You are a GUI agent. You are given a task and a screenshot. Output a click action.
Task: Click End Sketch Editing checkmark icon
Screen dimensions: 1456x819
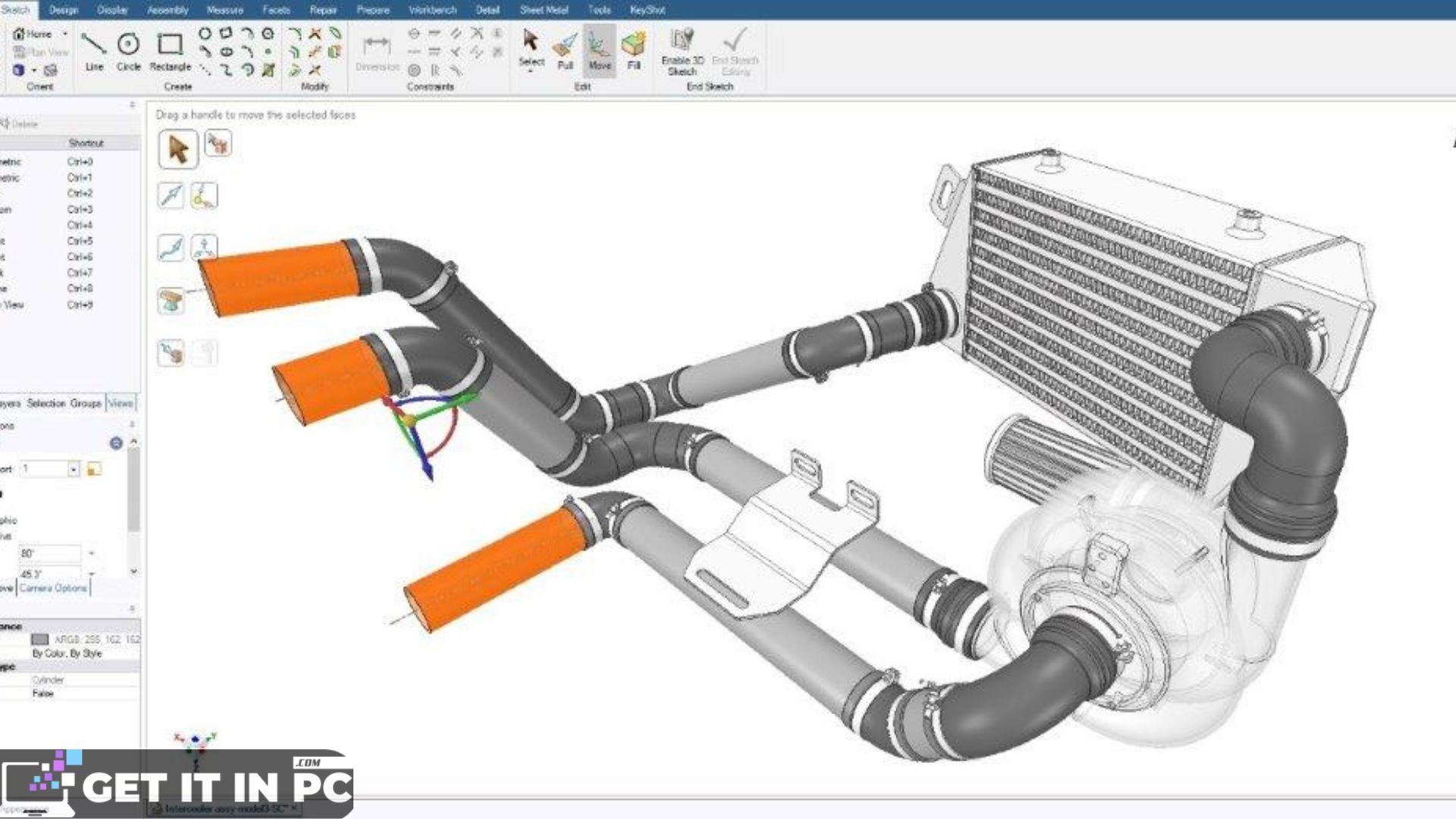(735, 39)
